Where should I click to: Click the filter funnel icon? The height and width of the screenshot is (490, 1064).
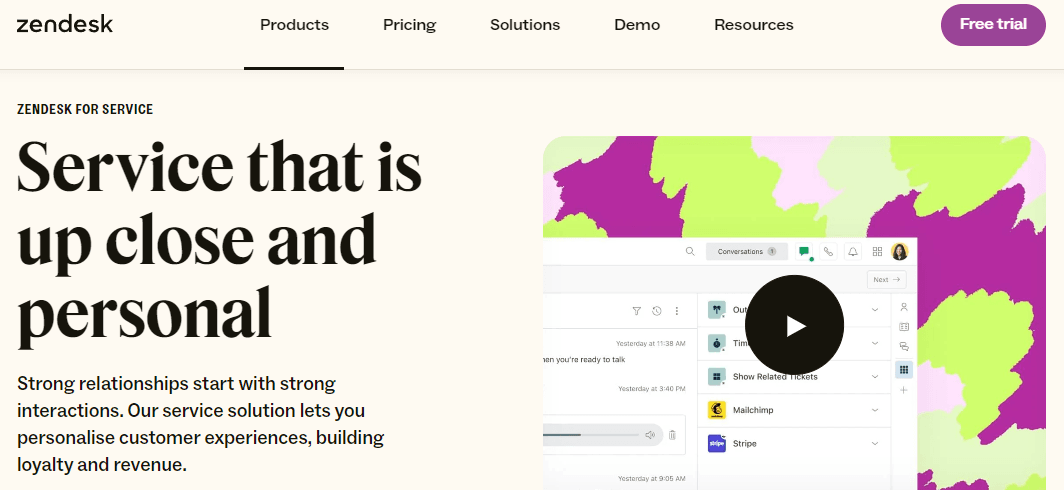[x=636, y=311]
